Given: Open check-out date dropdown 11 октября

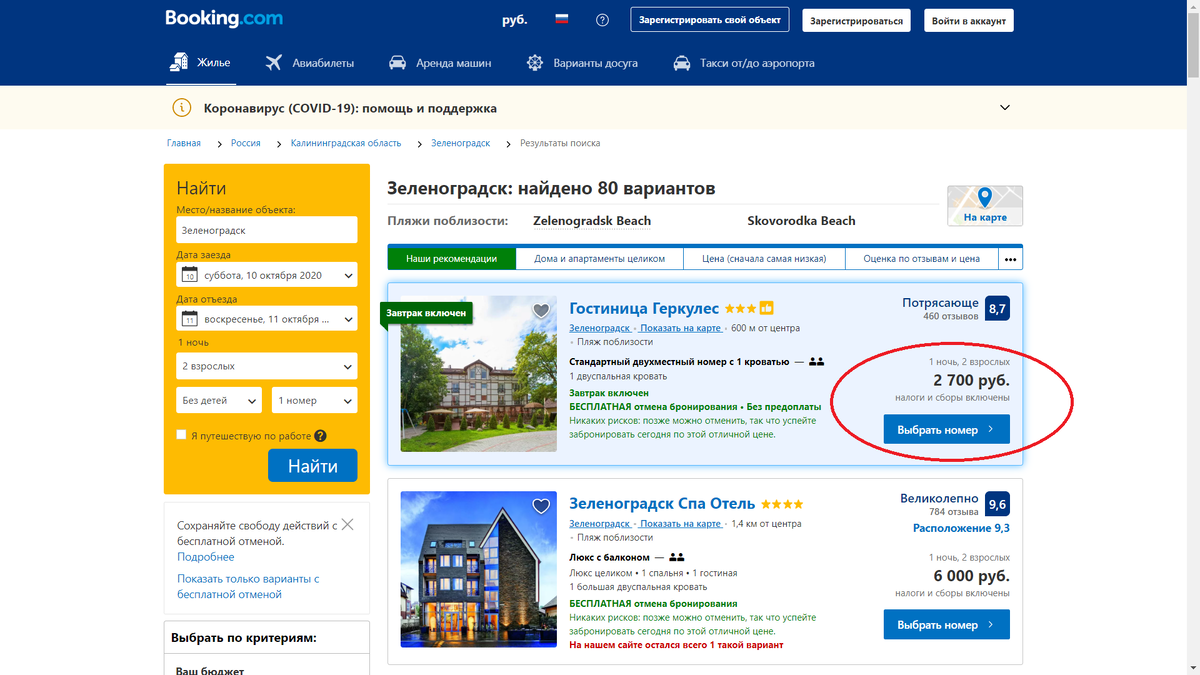Looking at the screenshot, I should click(x=267, y=319).
